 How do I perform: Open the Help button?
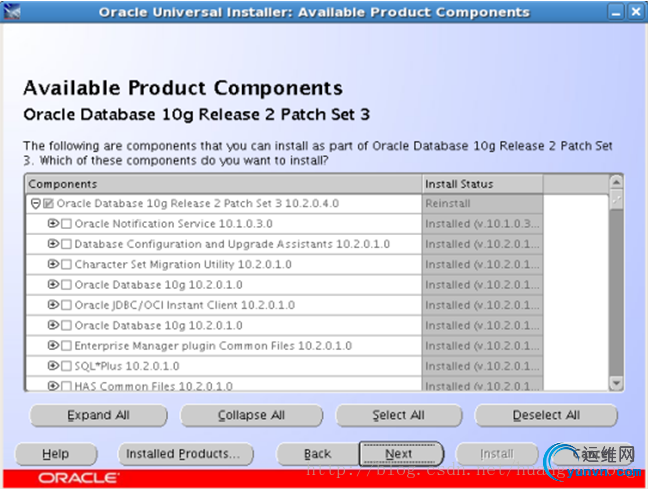click(56, 454)
